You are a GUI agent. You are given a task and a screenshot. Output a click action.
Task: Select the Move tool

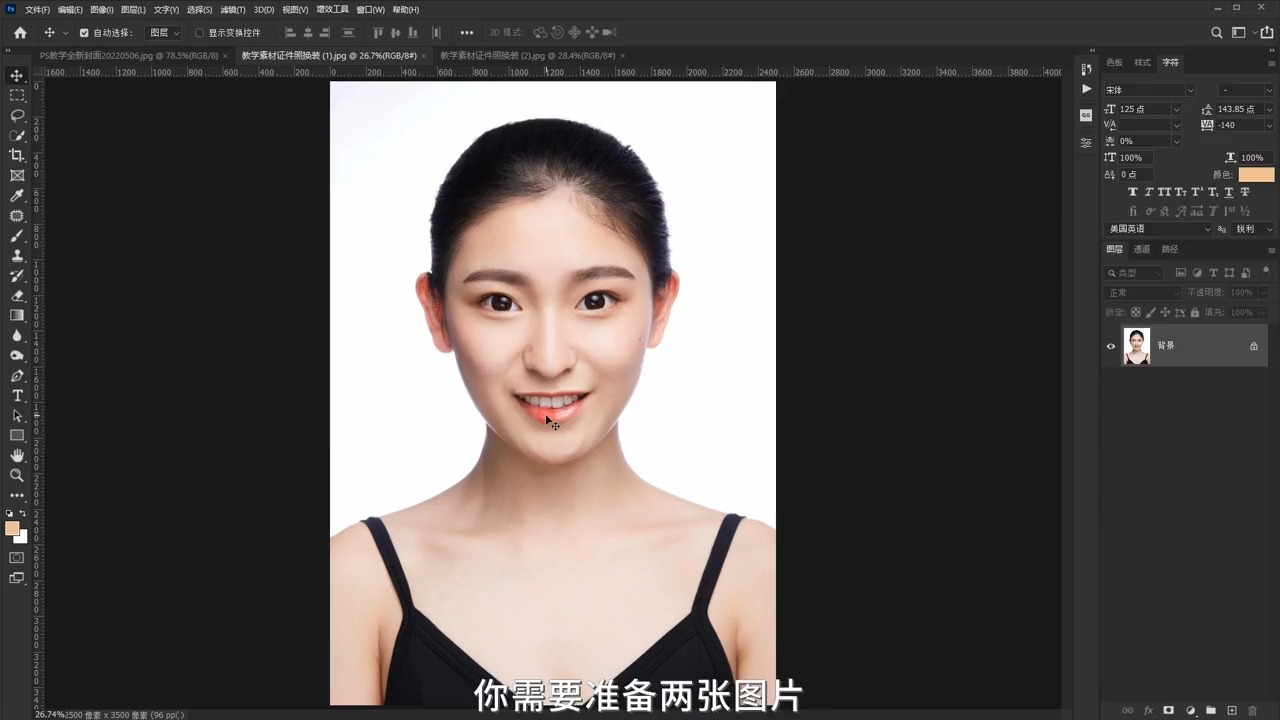click(16, 76)
